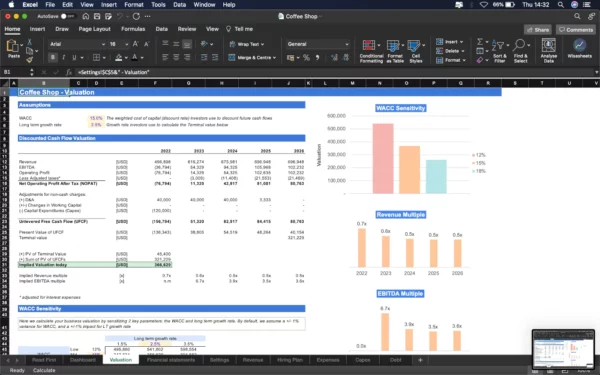Toggle italic formatting
The image size is (600, 375).
coord(64,57)
